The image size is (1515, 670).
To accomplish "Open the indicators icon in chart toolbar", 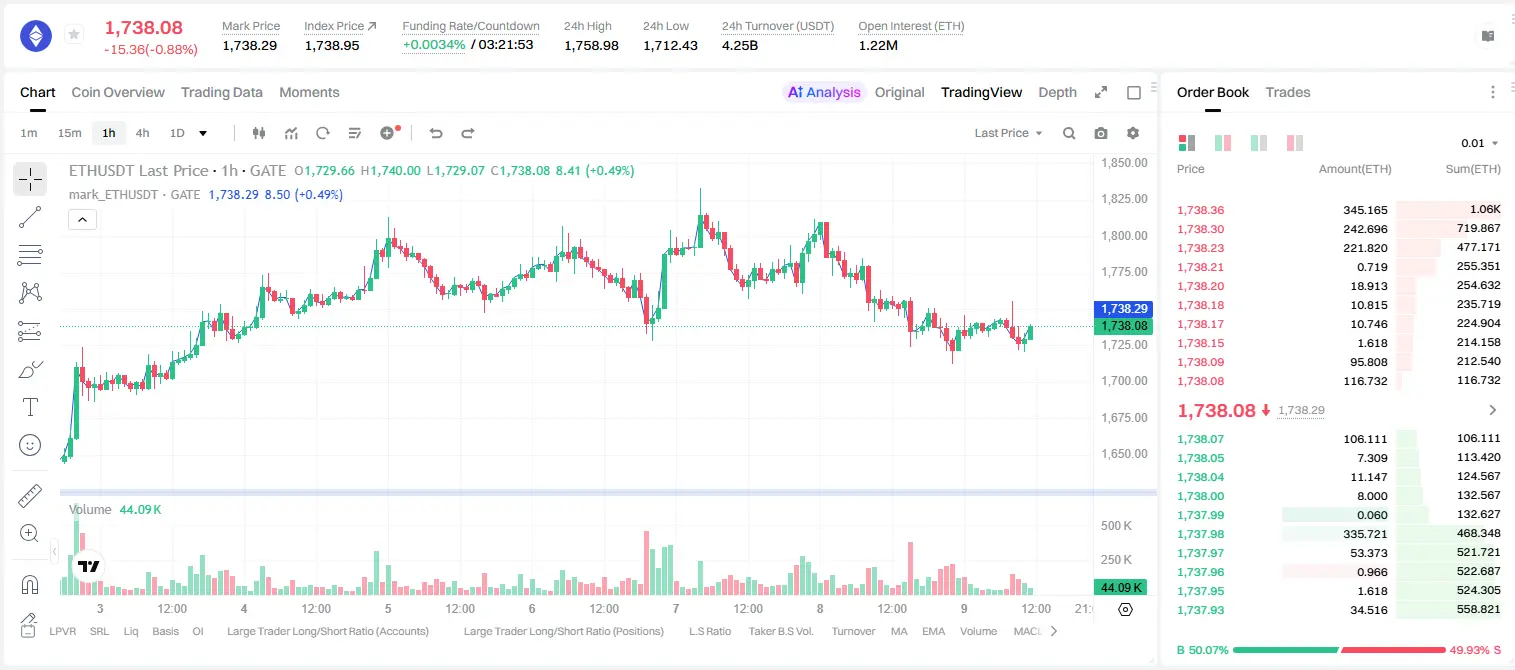I will pyautogui.click(x=291, y=133).
